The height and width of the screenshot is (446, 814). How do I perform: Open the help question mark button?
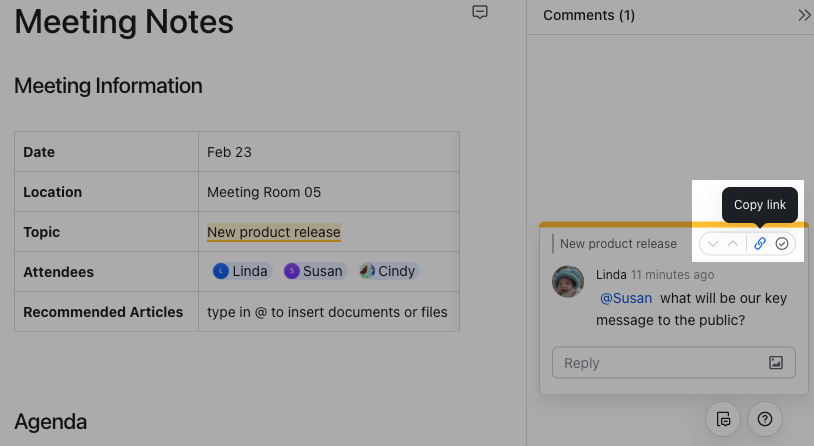pyautogui.click(x=765, y=418)
